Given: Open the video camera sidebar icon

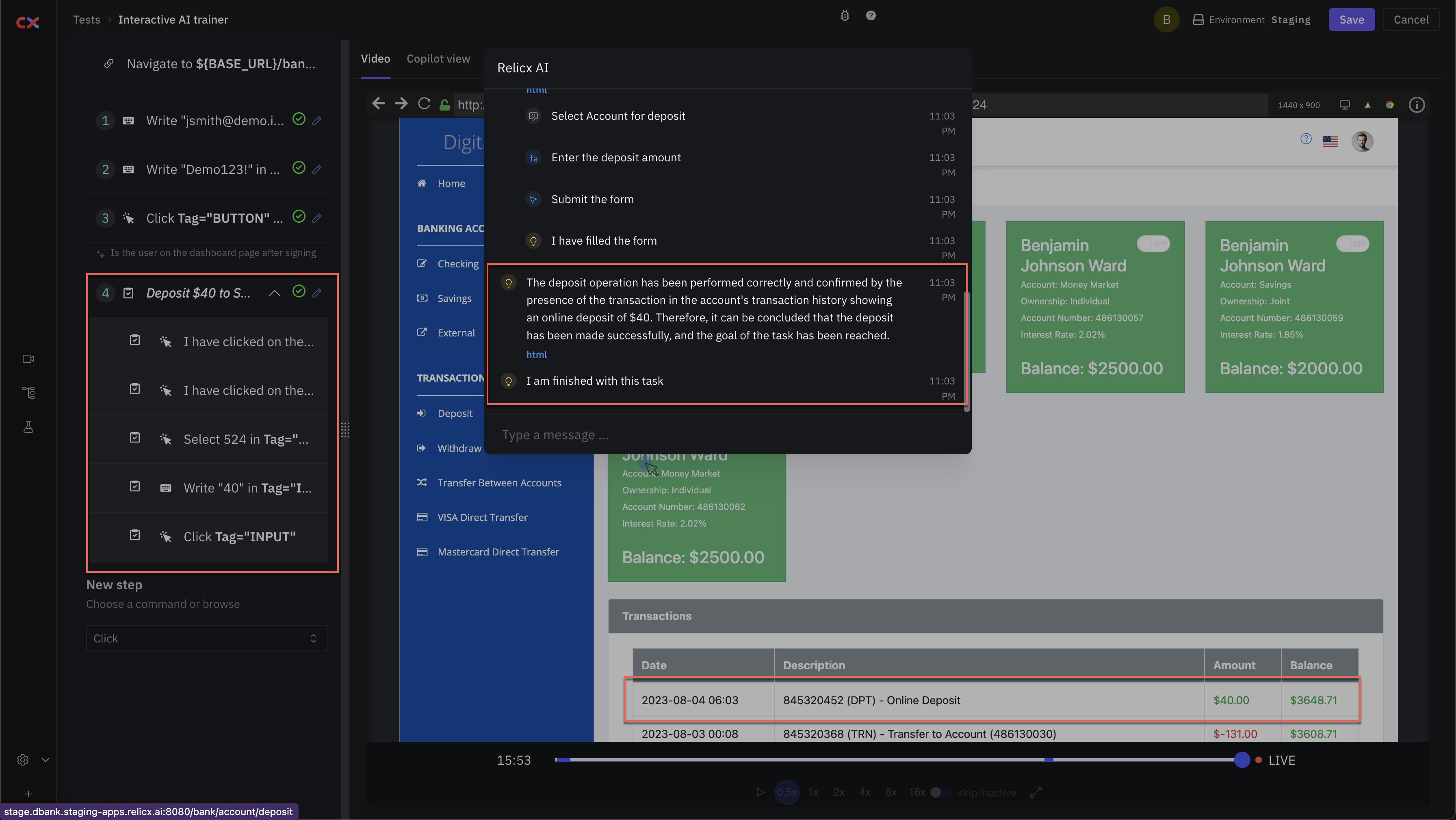Looking at the screenshot, I should tap(28, 358).
